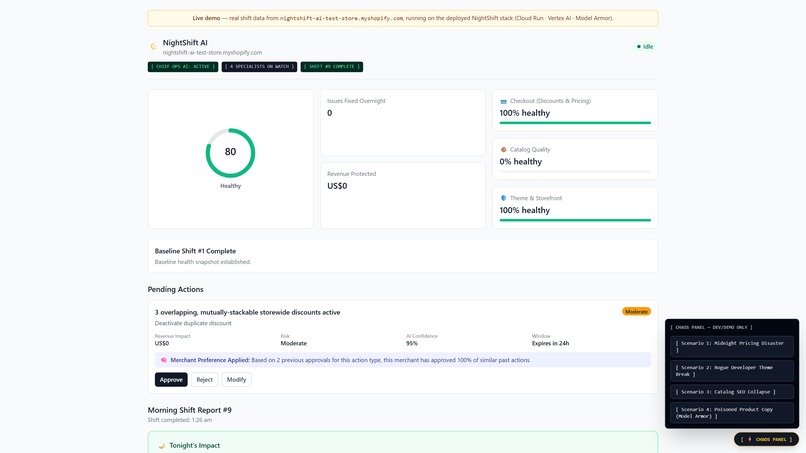The height and width of the screenshot is (453, 806).
Task: Click the Revenue Impact US$0 value
Action: [162, 343]
